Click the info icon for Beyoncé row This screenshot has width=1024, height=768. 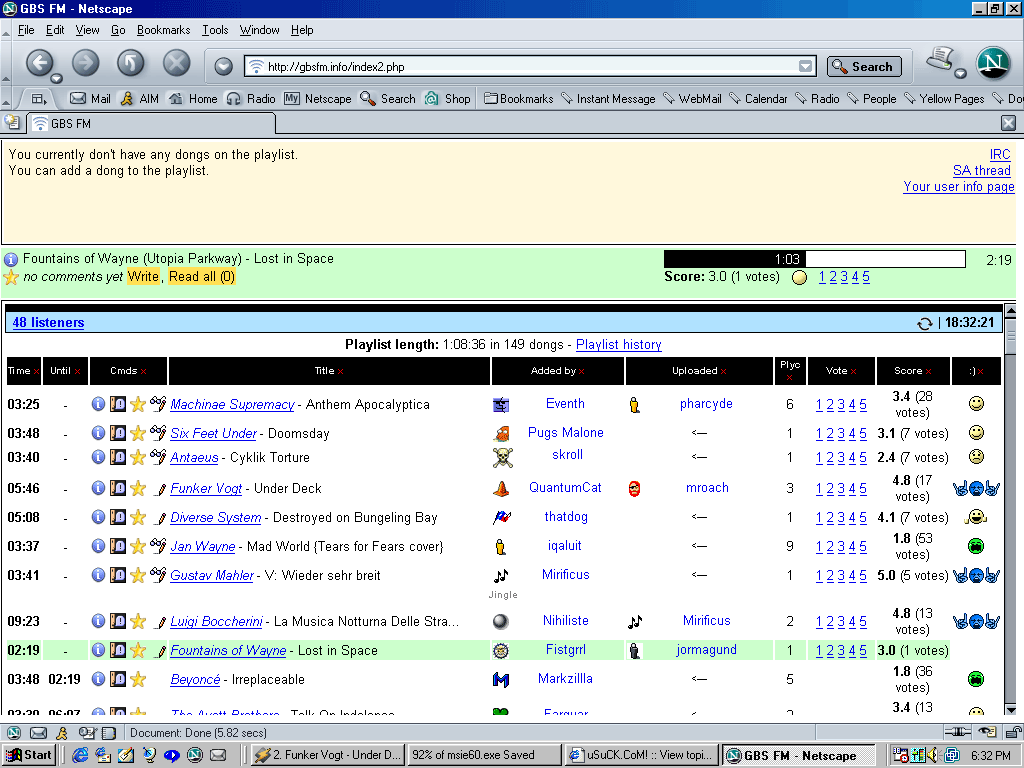tap(98, 679)
